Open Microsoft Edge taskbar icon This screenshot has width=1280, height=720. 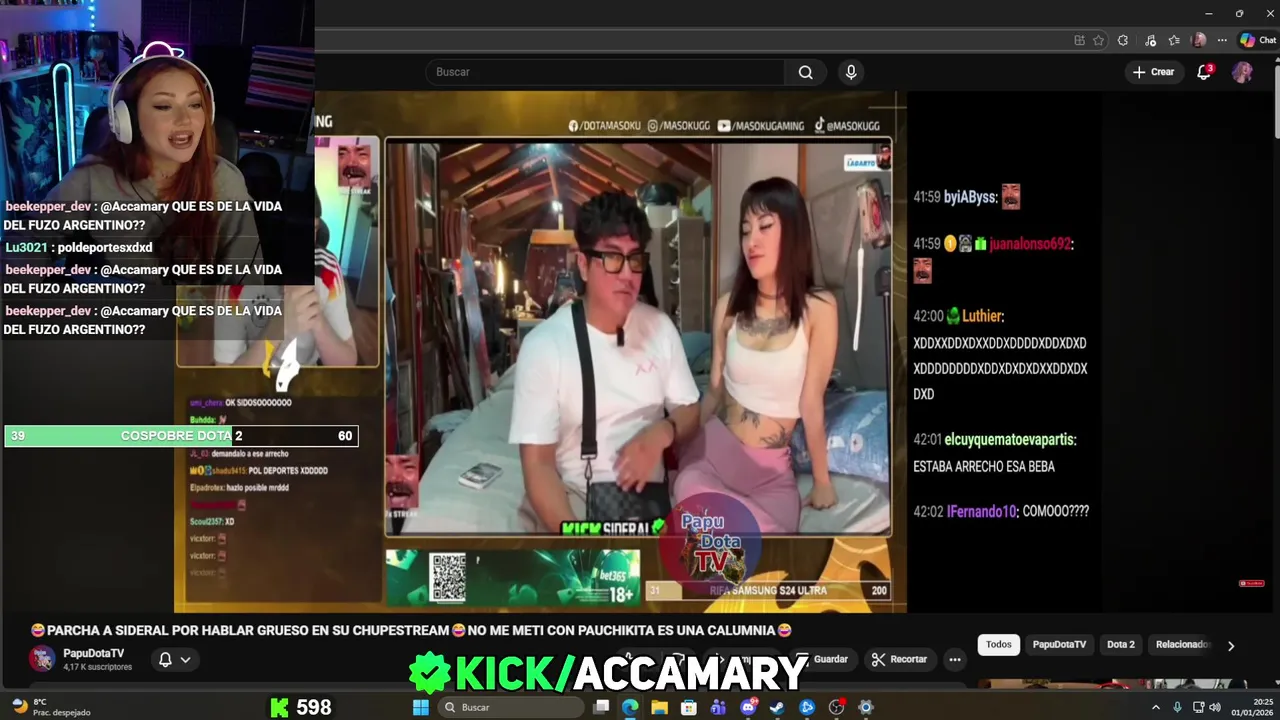[630, 707]
